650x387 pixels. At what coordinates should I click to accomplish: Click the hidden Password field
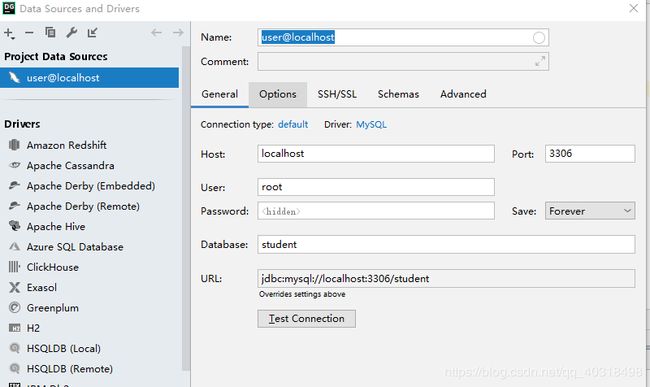tap(376, 211)
